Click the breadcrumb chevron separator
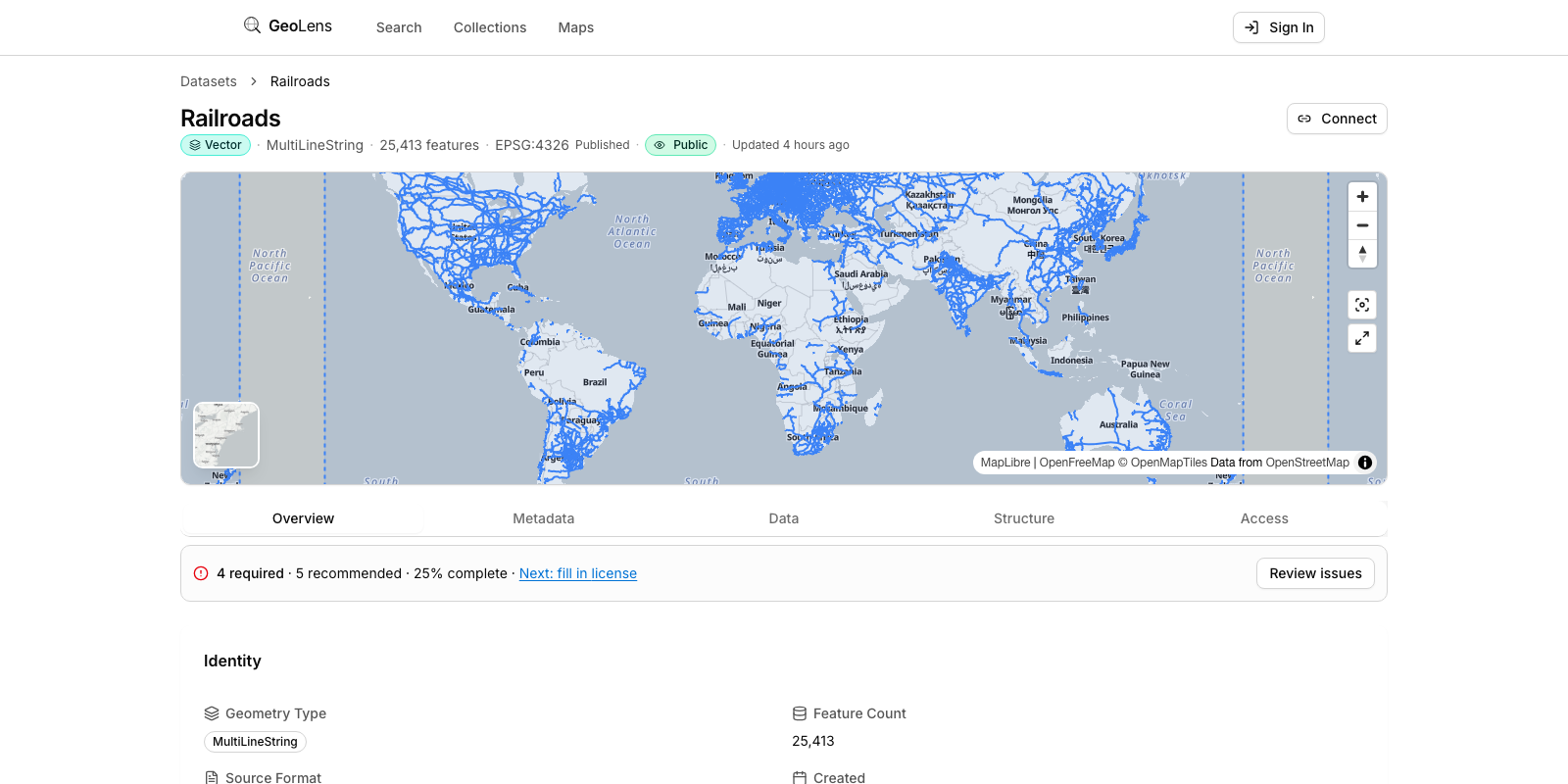The width and height of the screenshot is (1568, 784). click(254, 81)
